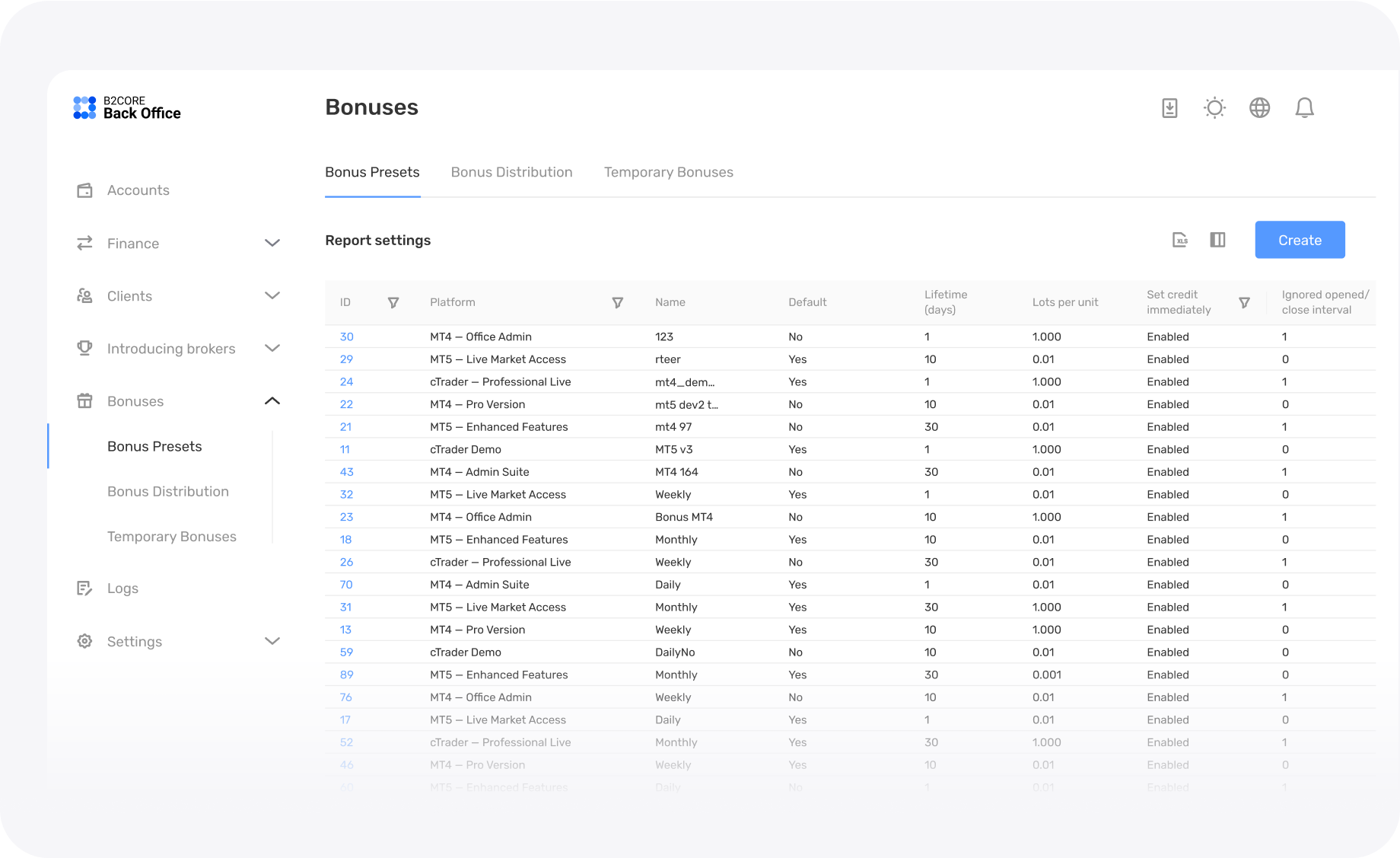Expand Introducing brokers chevron
The width and height of the screenshot is (1400, 858).
[272, 348]
